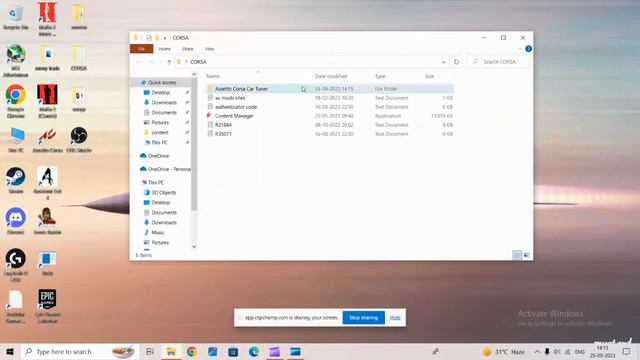Open the CORSA folder on the desktop
This screenshot has height=360, width=640.
[79, 58]
